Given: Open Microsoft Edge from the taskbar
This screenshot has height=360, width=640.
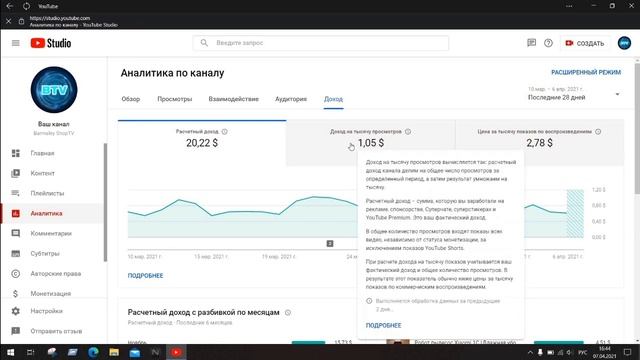Looking at the screenshot, I should click(93, 352).
